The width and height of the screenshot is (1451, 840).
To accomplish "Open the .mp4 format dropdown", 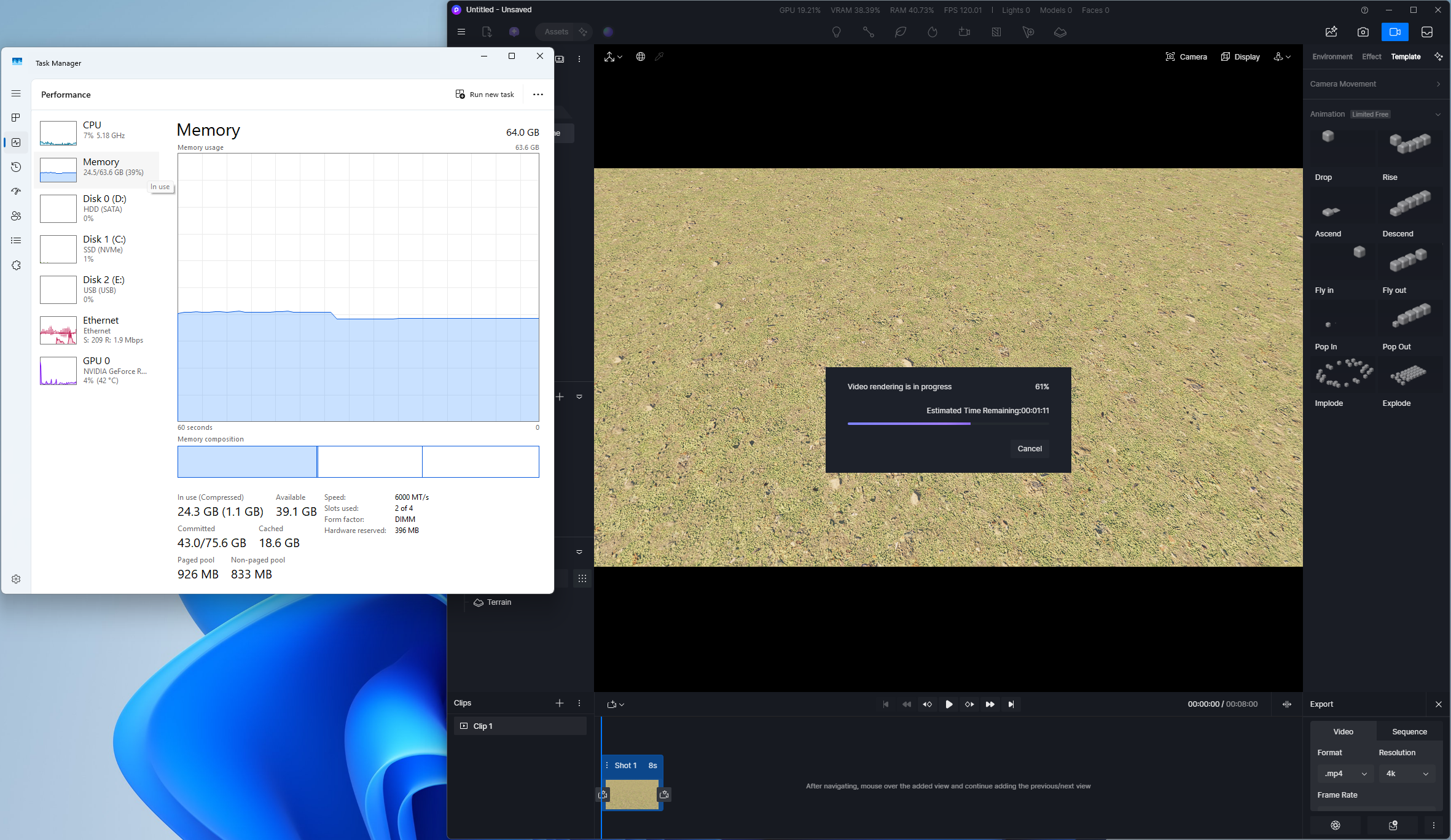I will 1345,774.
